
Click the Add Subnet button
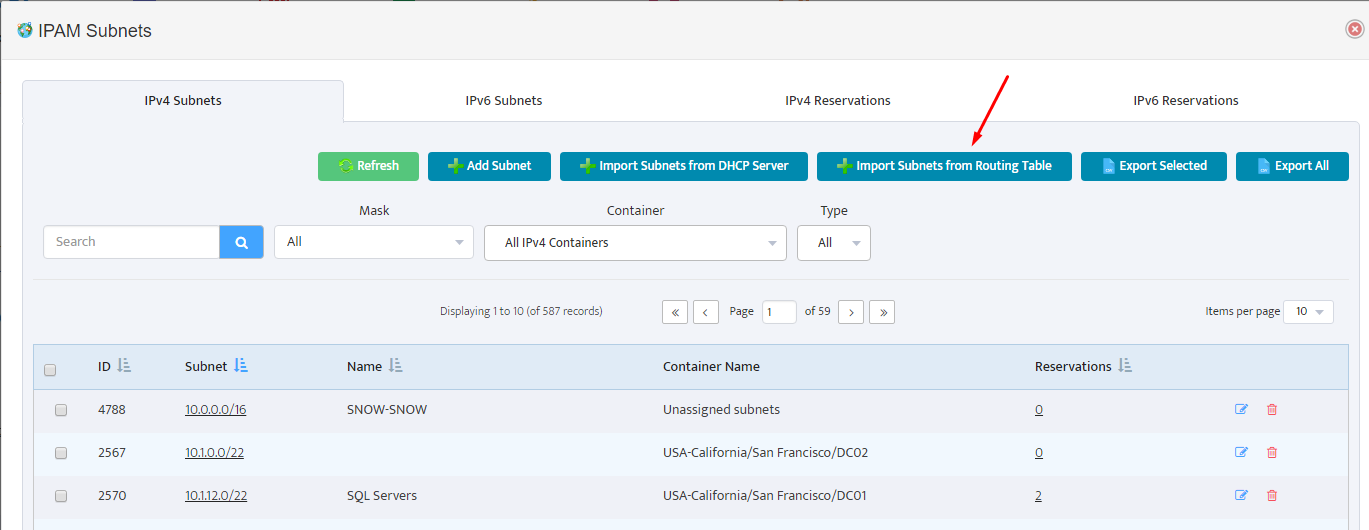(x=489, y=166)
